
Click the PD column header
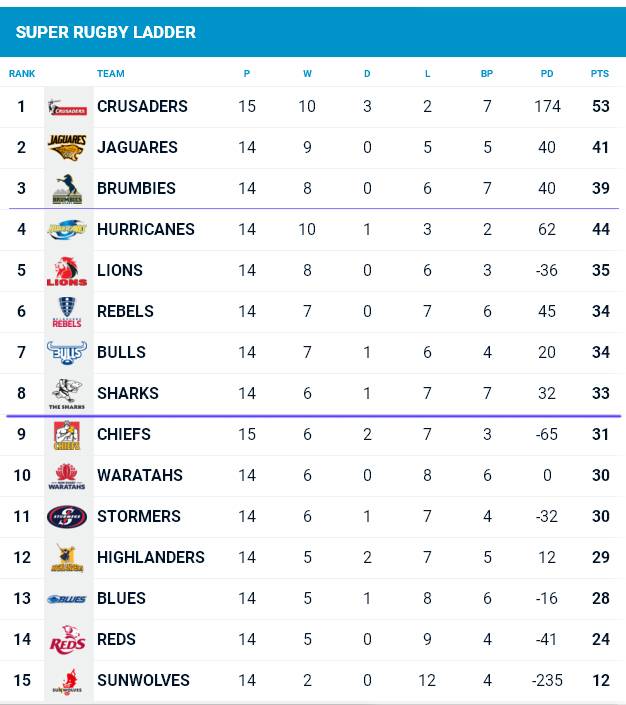(x=547, y=74)
